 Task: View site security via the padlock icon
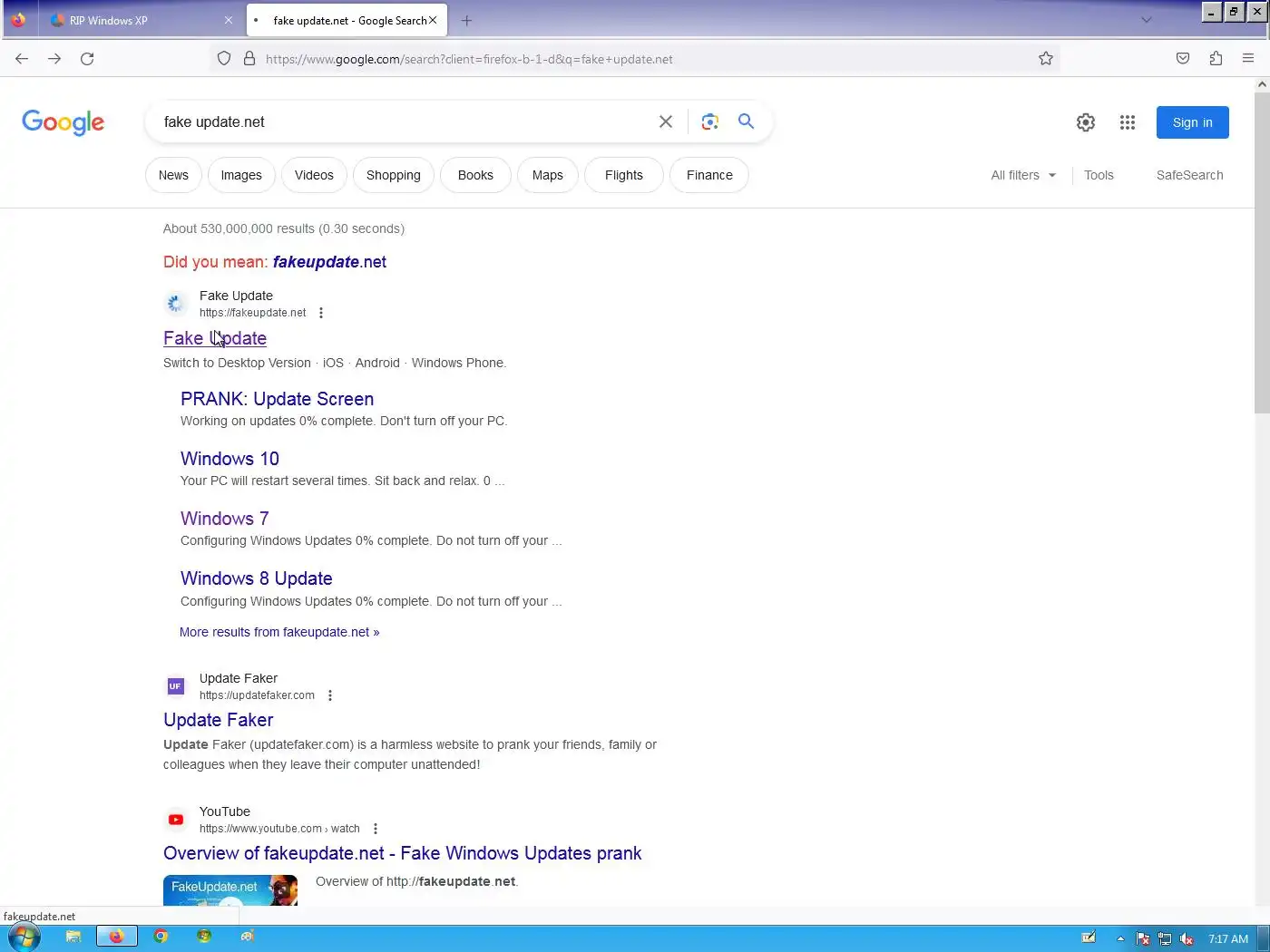[x=249, y=59]
